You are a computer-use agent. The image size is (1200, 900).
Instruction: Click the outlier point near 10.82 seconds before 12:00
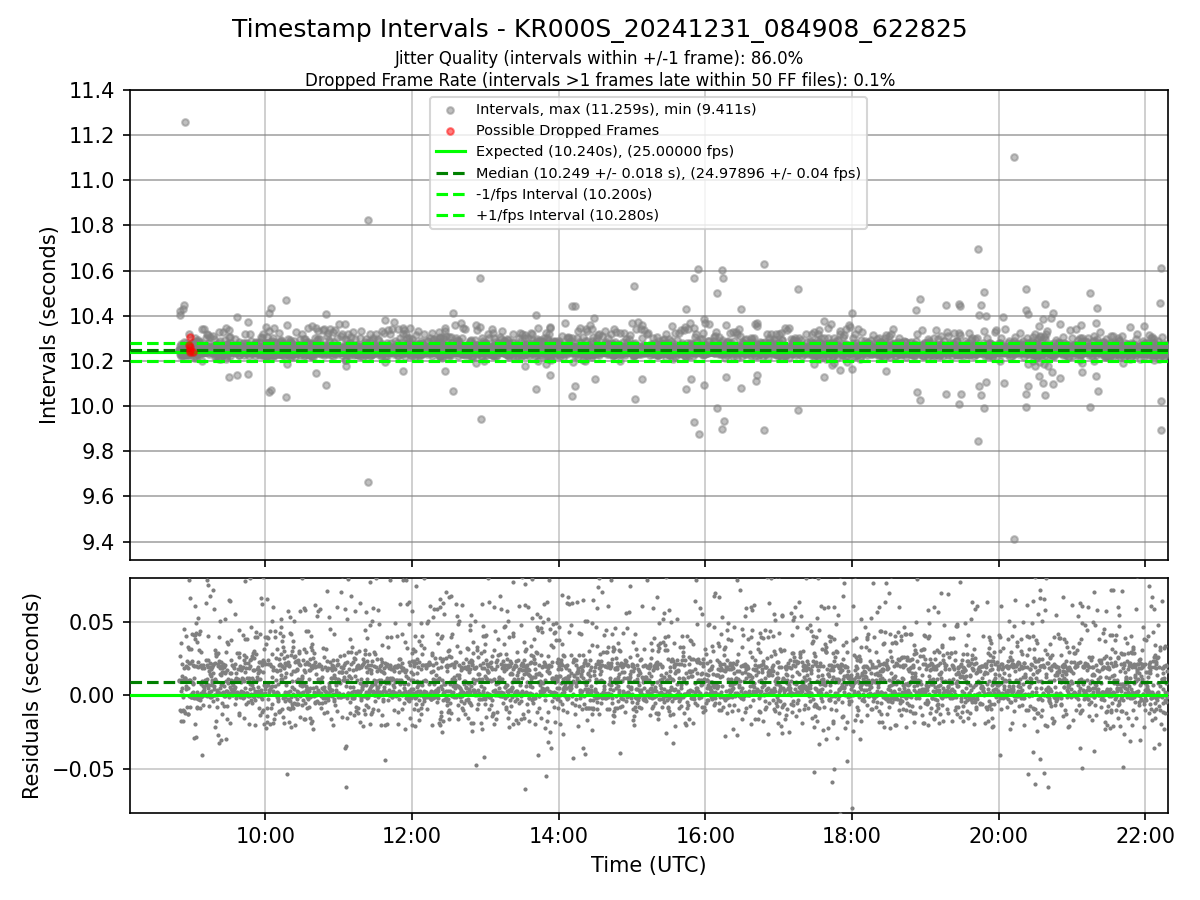(x=368, y=220)
